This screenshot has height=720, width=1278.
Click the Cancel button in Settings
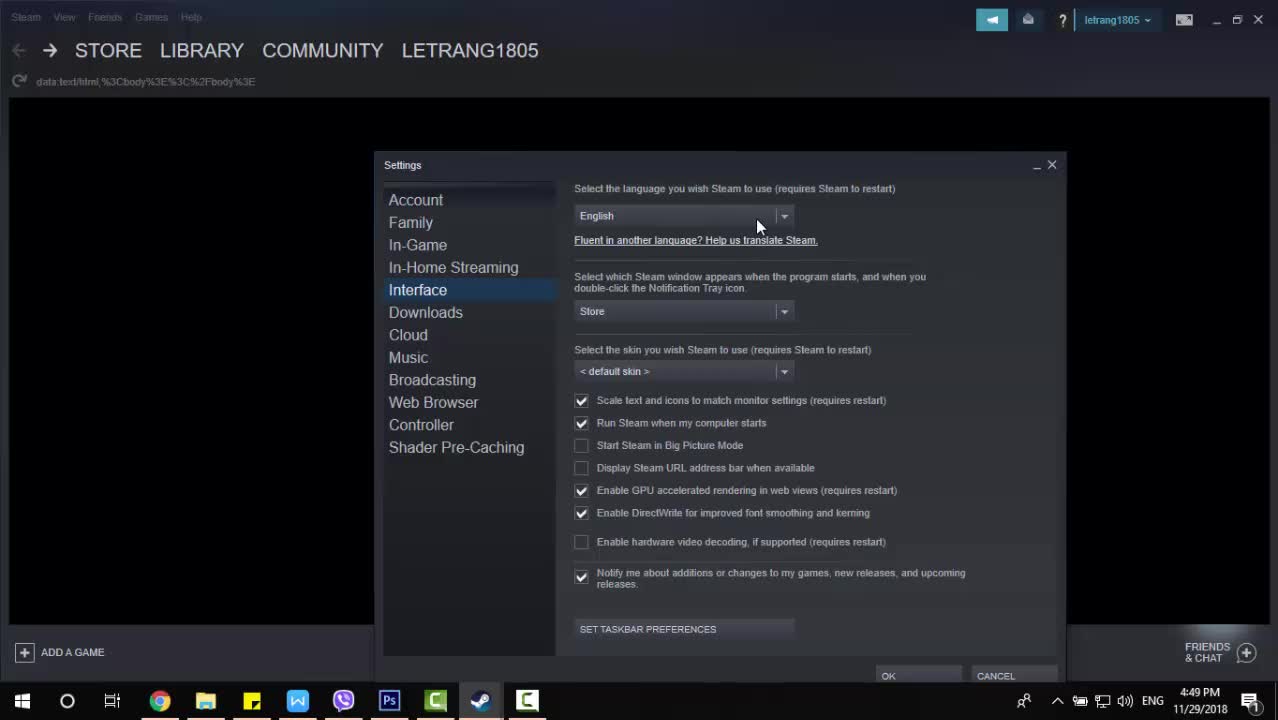(1014, 675)
